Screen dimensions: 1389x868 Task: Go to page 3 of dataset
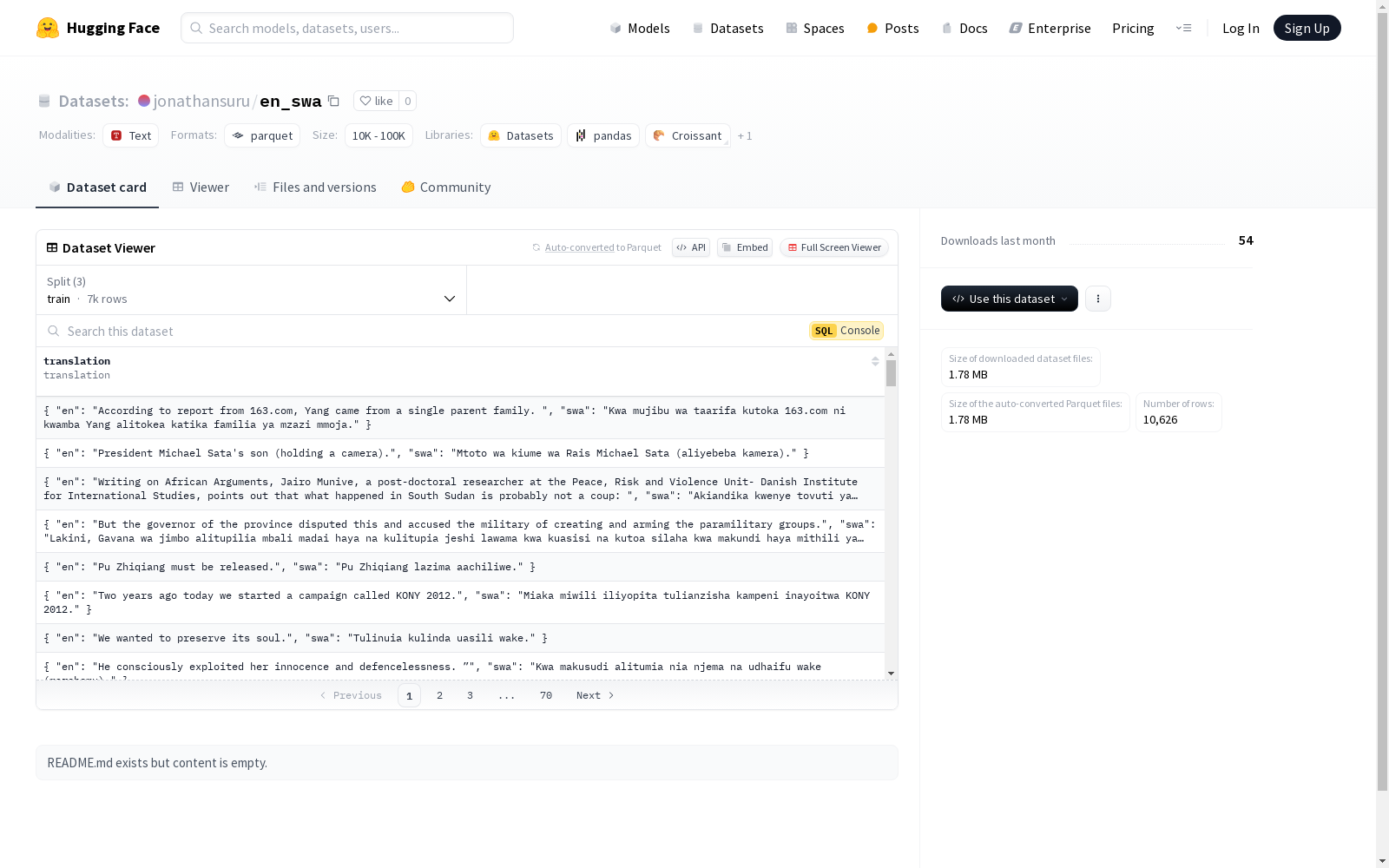[x=471, y=695]
